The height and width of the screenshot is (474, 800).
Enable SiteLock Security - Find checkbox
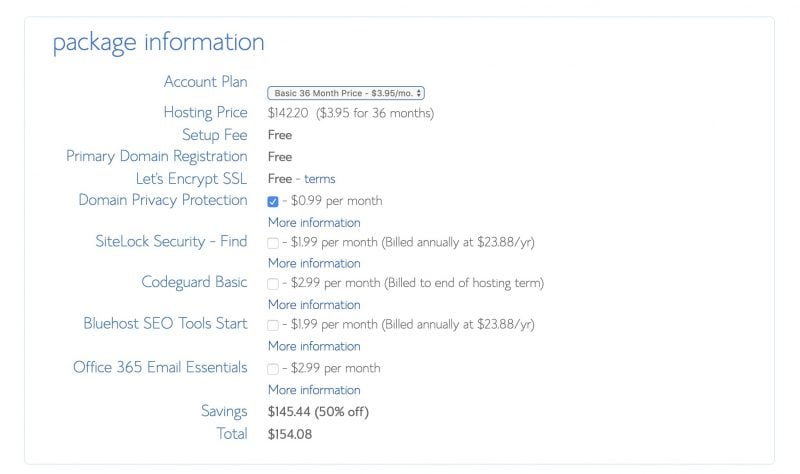pyautogui.click(x=273, y=243)
